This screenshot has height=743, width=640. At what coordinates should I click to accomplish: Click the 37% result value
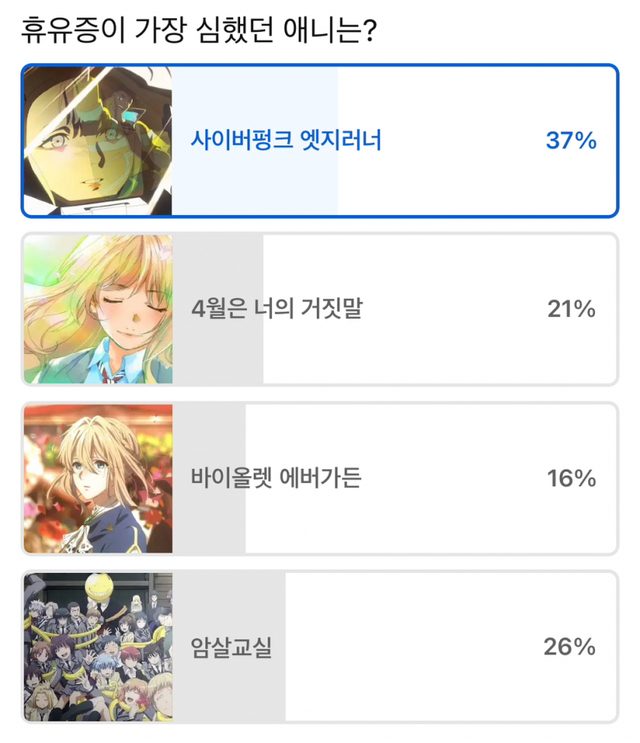(x=571, y=141)
